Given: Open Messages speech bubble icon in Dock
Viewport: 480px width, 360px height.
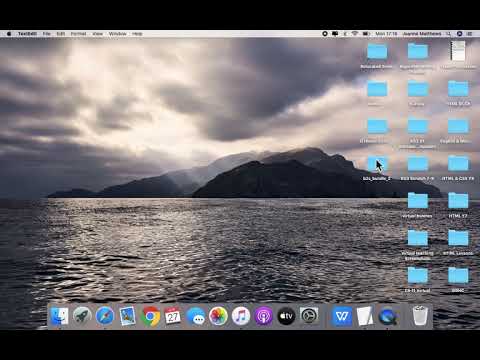Looking at the screenshot, I should pyautogui.click(x=196, y=316).
